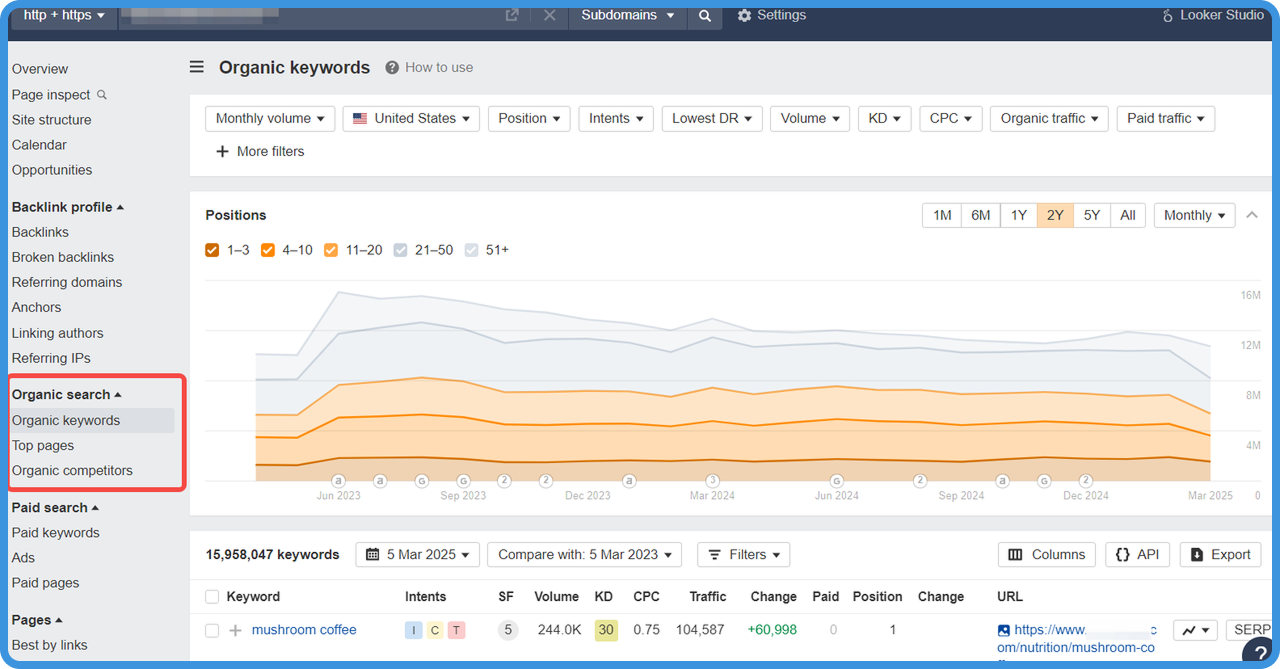Collapse the Positions chart with chevron
This screenshot has width=1280, height=669.
click(1251, 215)
